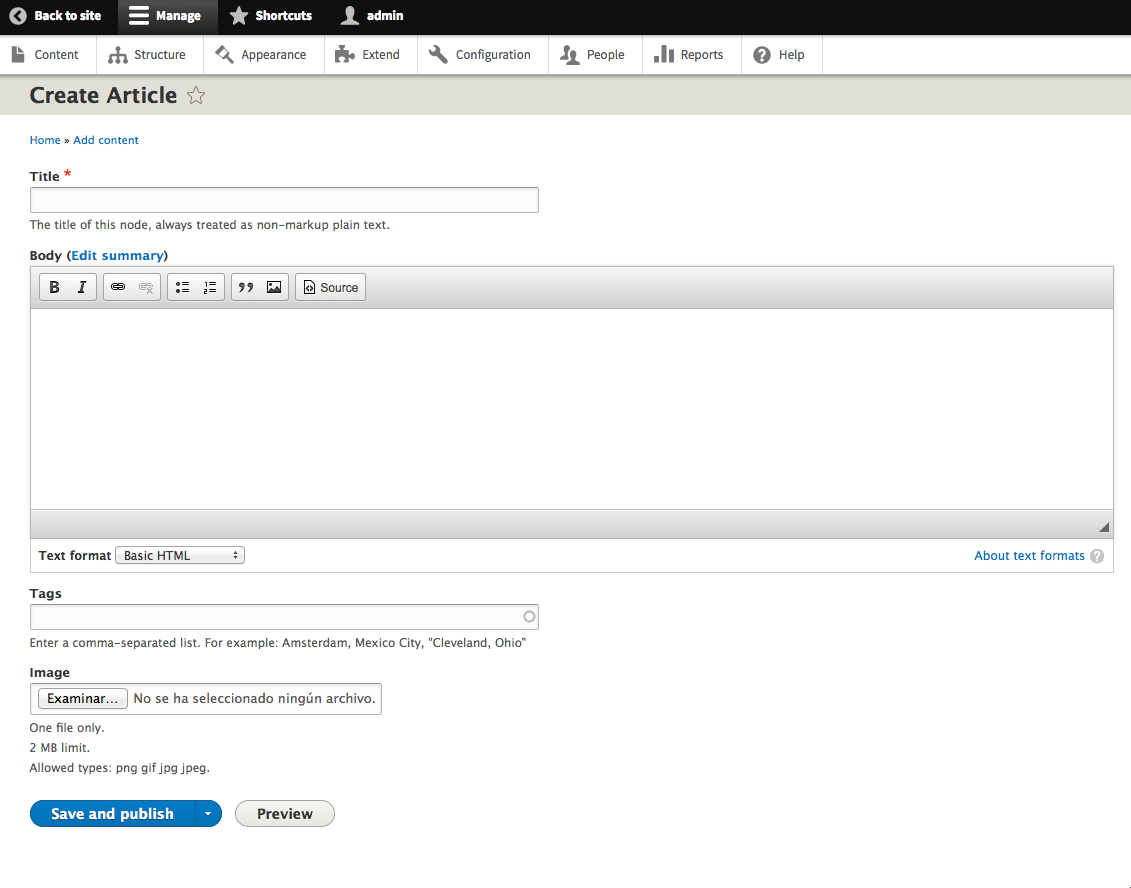1131x888 pixels.
Task: Insert a bulleted list in the Body
Action: (182, 287)
